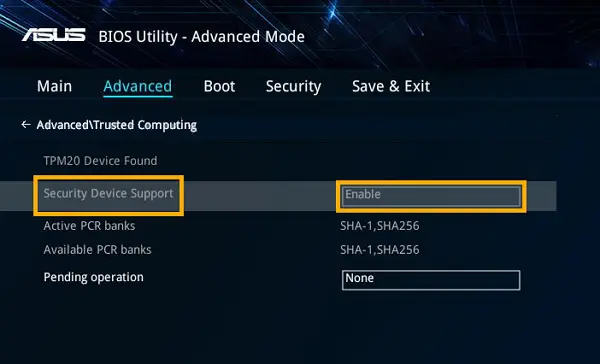Switch to the Boot tab

[x=219, y=86]
